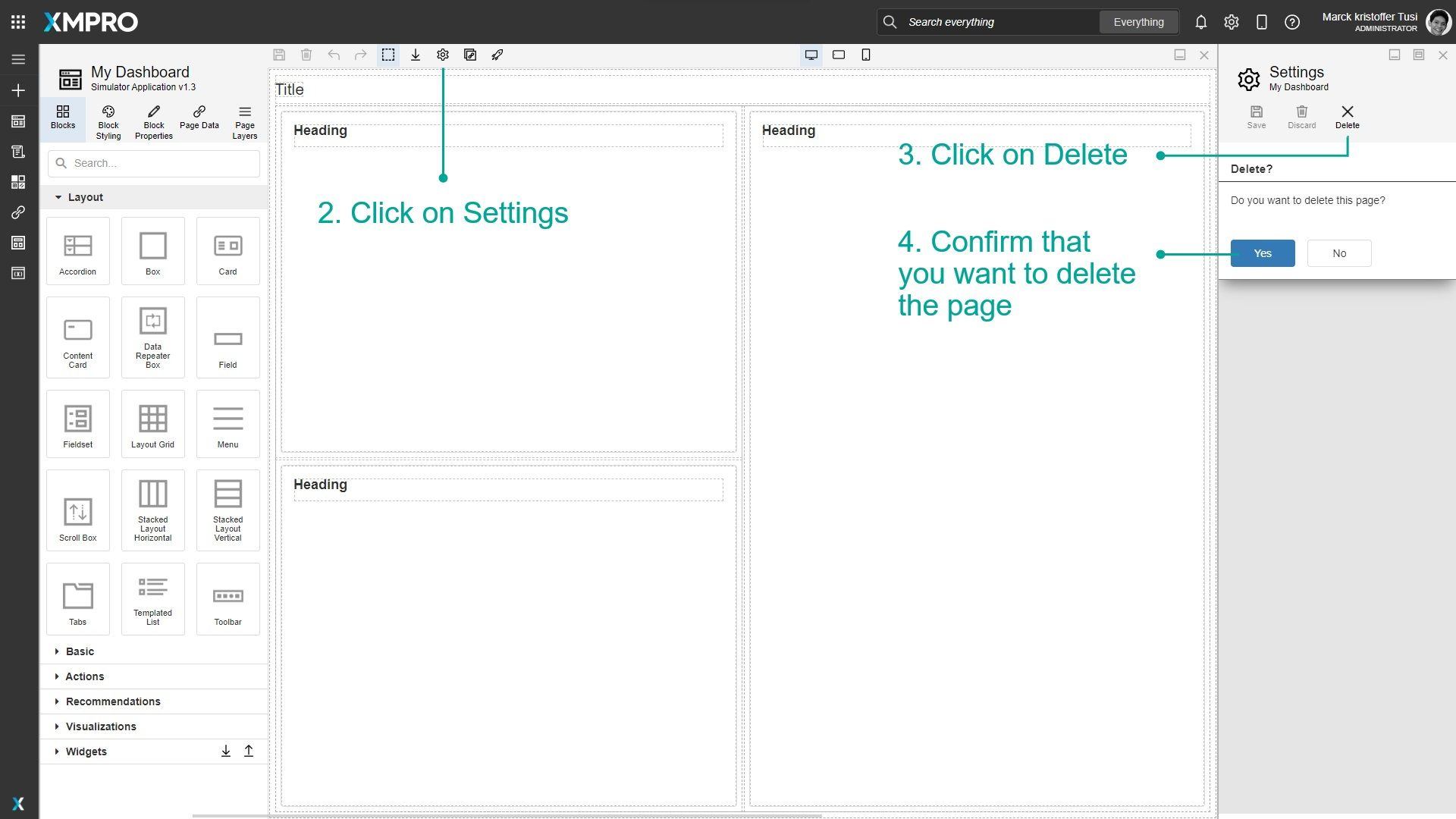Click Discard in the Settings panel

pos(1301,118)
